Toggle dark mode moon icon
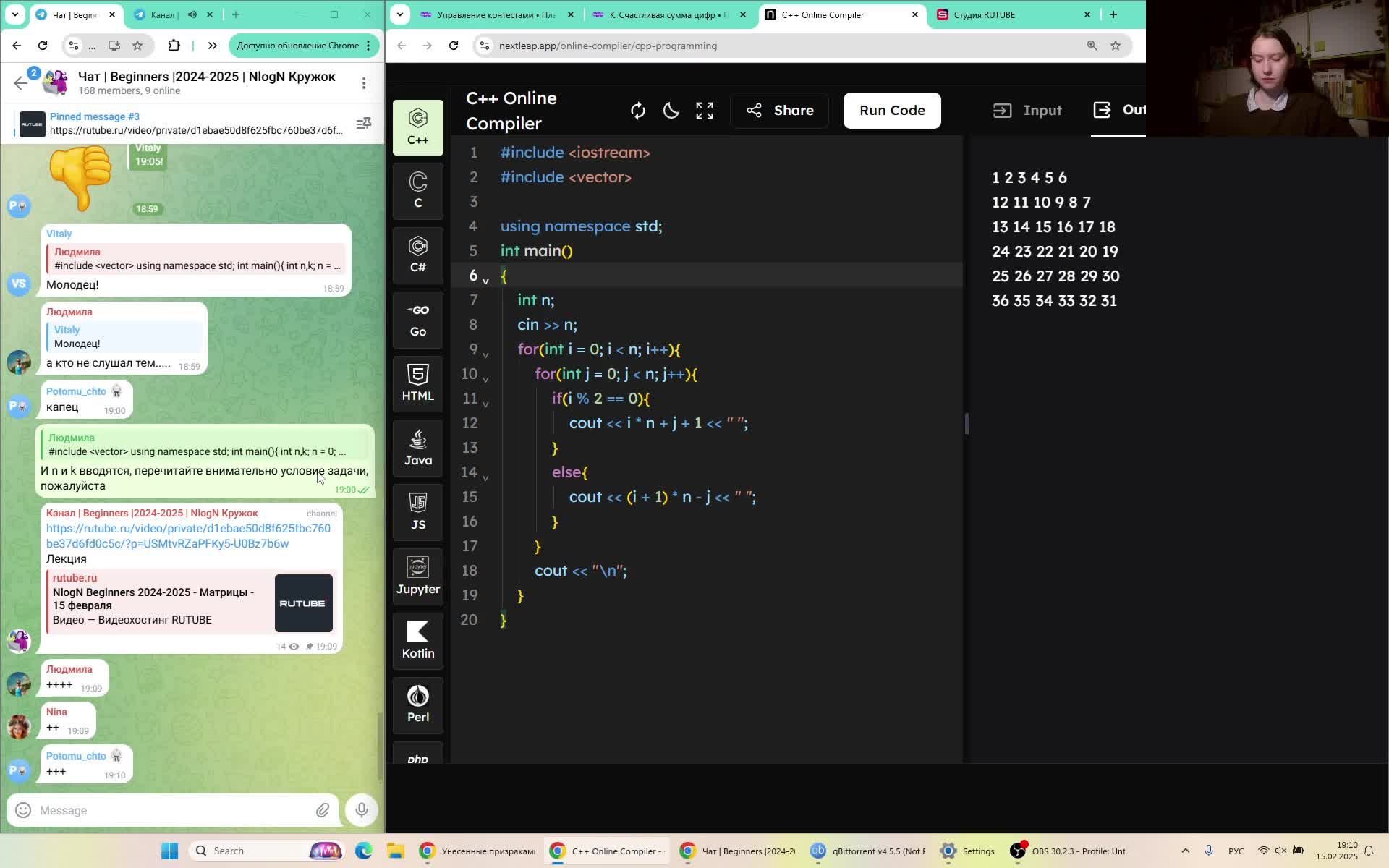The width and height of the screenshot is (1389, 868). tap(671, 111)
